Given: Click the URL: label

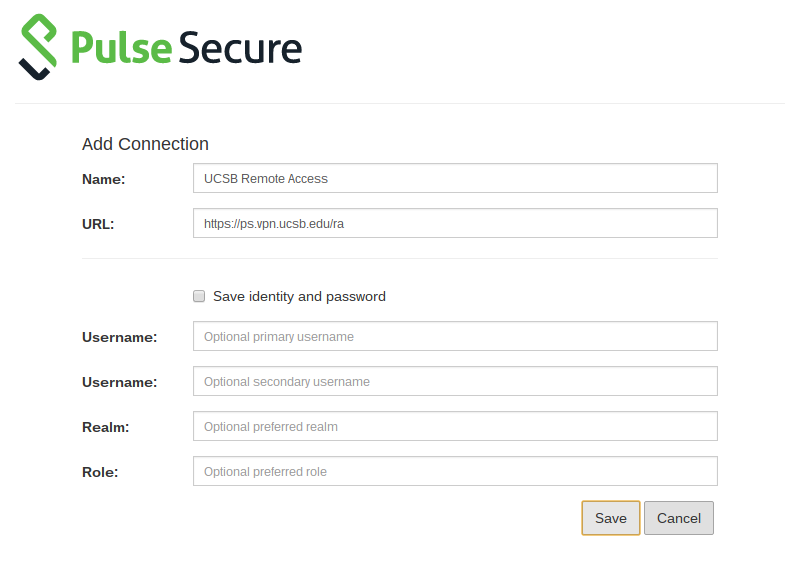Looking at the screenshot, I should (x=98, y=224).
